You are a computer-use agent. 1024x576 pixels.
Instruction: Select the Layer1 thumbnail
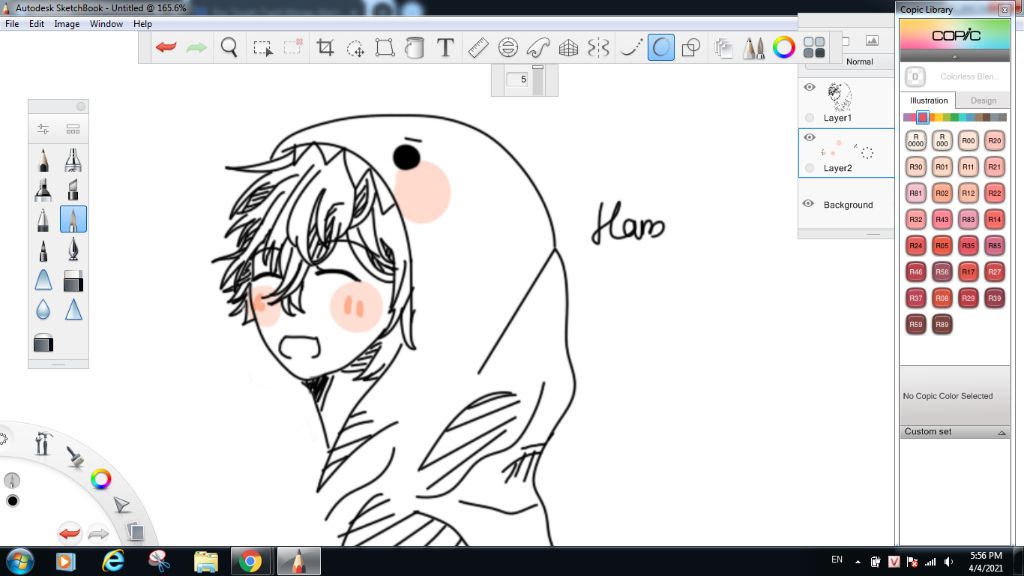[x=839, y=97]
